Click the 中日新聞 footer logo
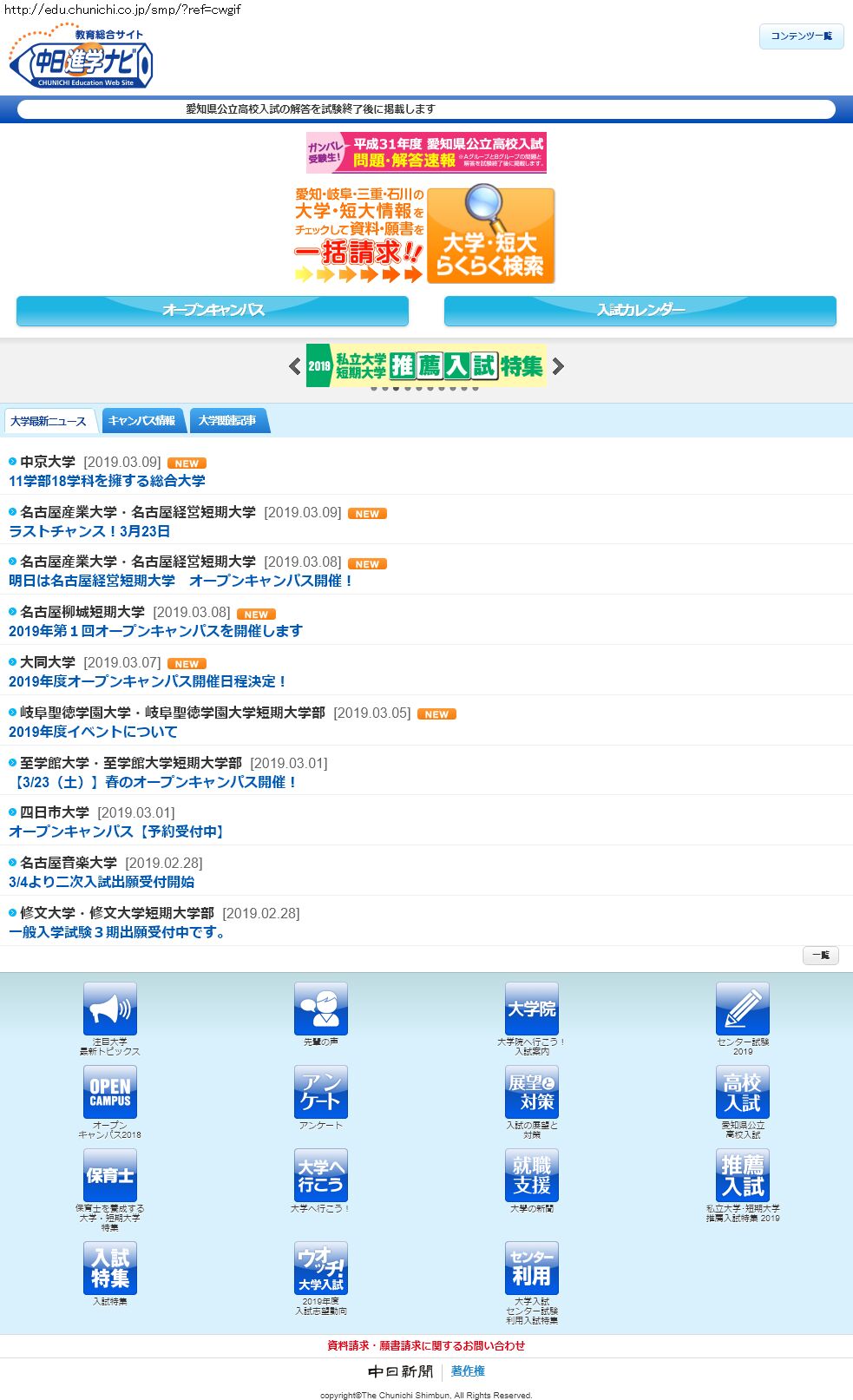 [x=400, y=1371]
